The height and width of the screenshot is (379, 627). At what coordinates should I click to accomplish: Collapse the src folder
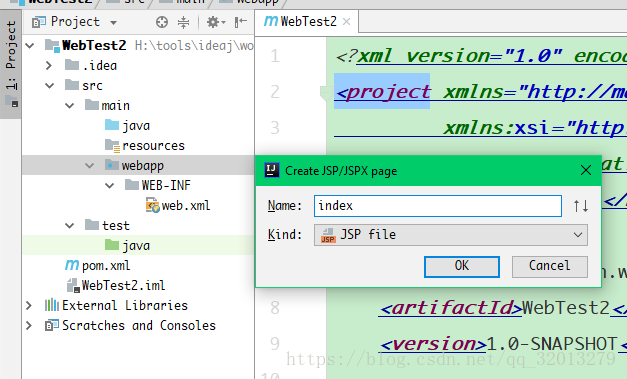click(x=50, y=86)
